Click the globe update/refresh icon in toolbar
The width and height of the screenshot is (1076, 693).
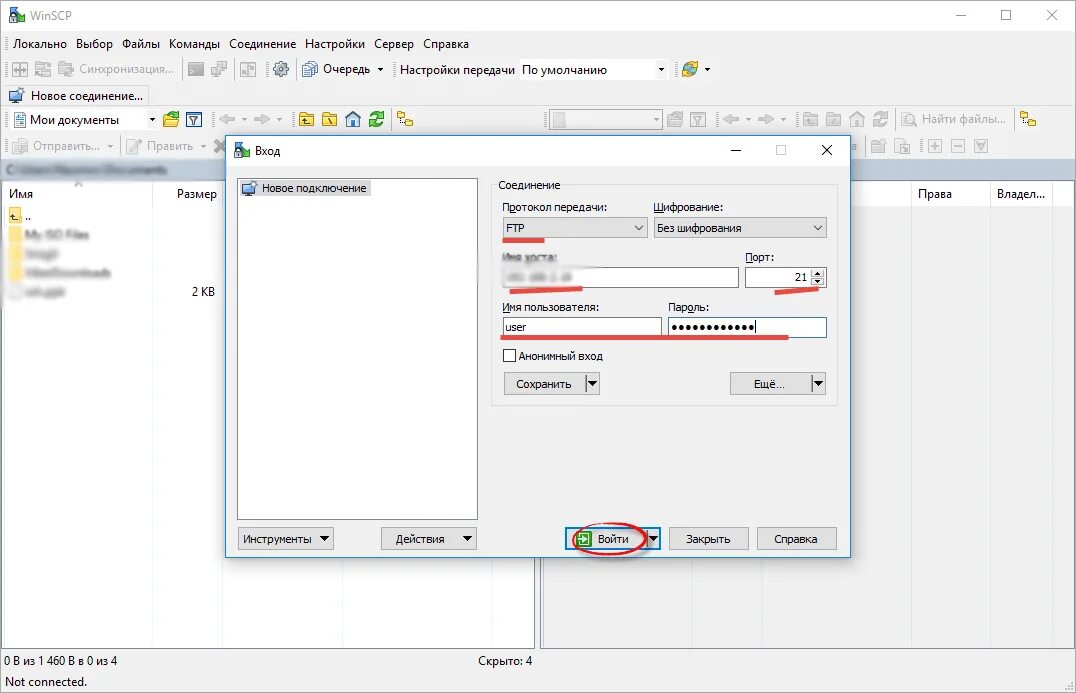tap(690, 69)
